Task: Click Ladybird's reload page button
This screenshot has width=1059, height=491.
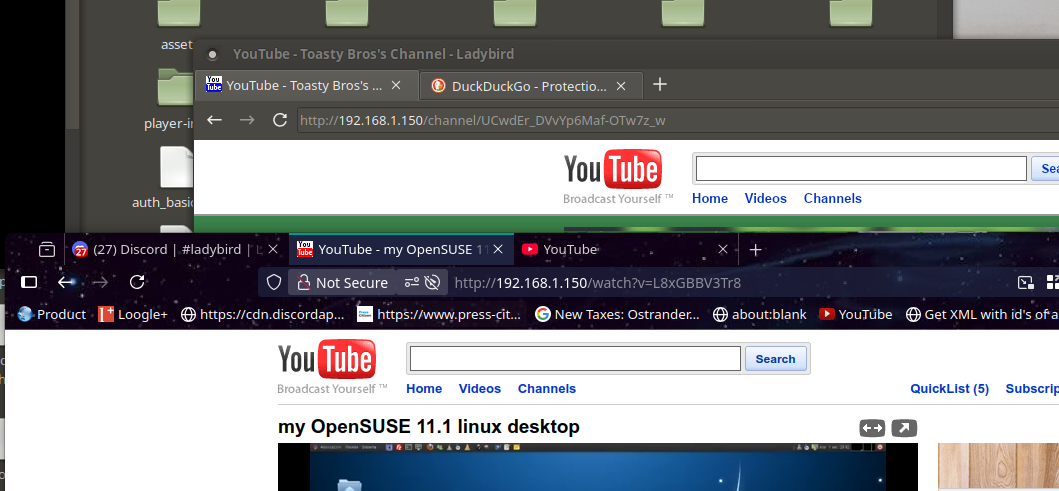Action: click(x=280, y=121)
